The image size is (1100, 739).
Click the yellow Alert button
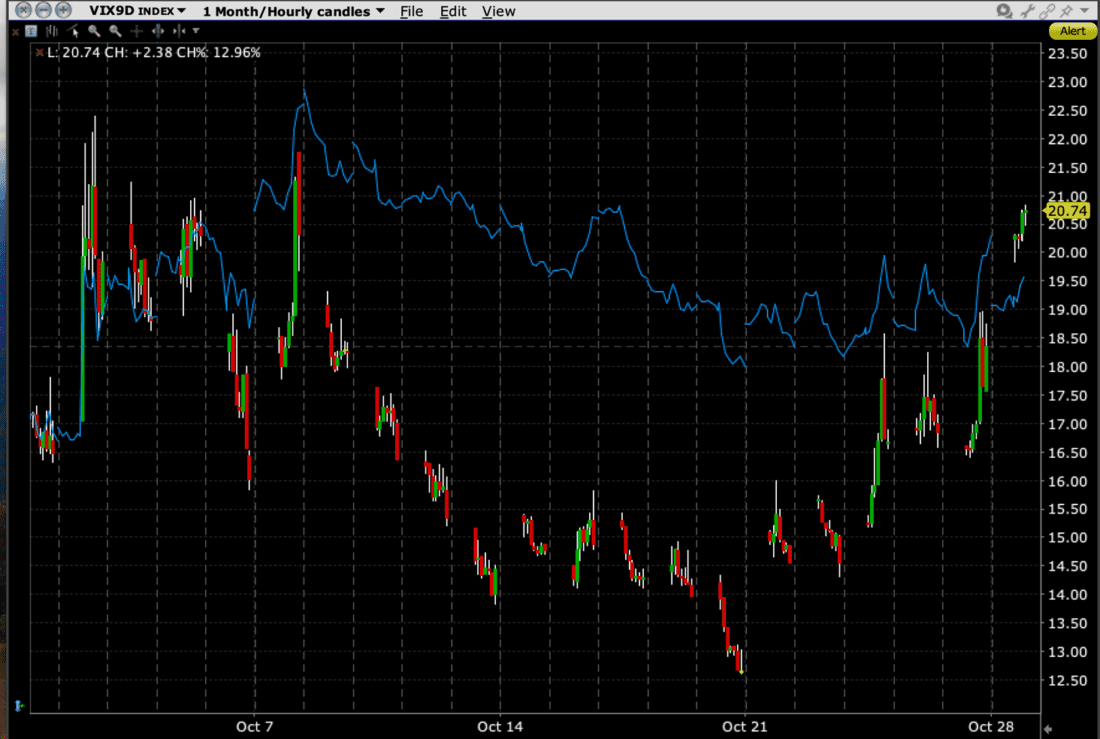click(x=1072, y=31)
